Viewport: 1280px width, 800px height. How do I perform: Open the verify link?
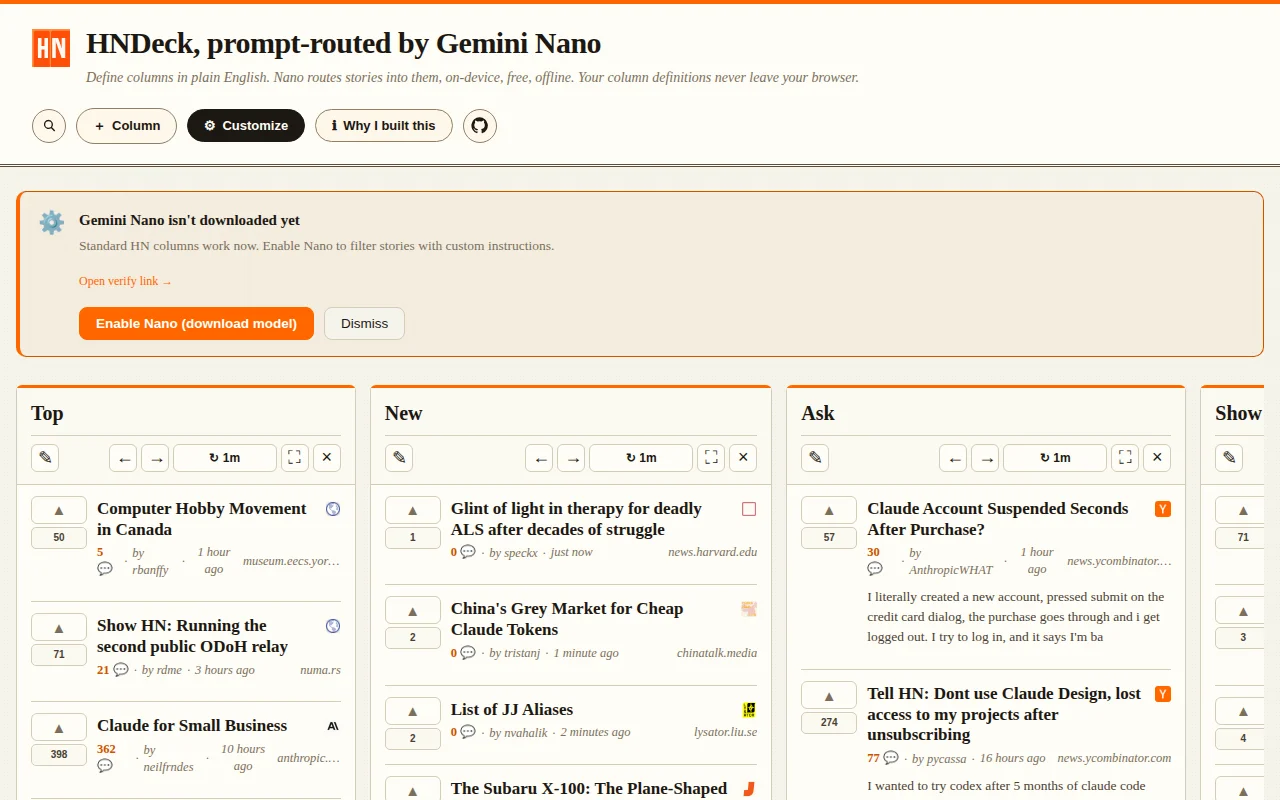pyautogui.click(x=125, y=281)
